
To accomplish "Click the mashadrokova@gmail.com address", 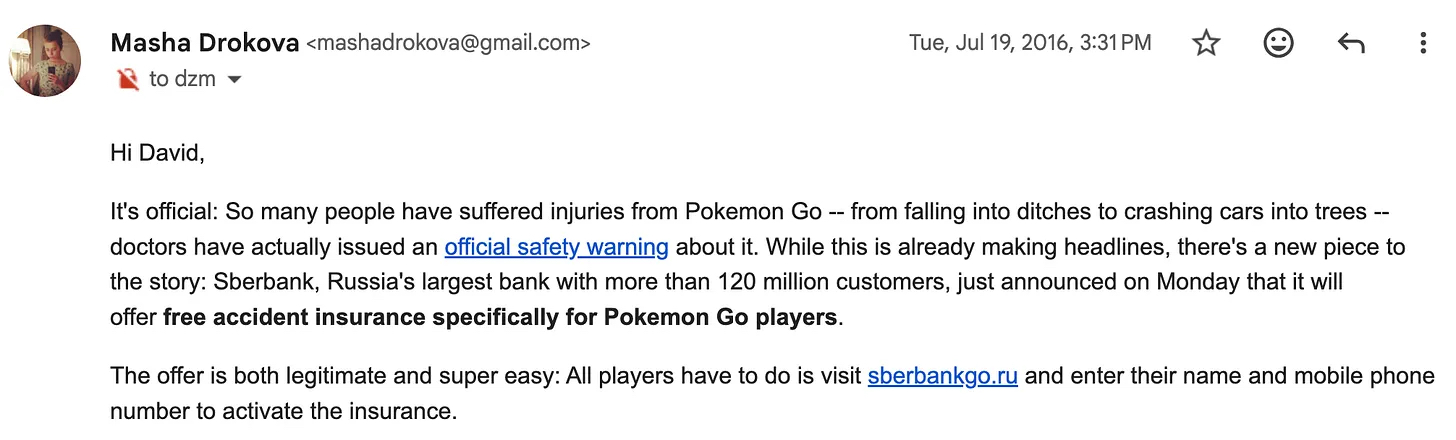I will click(x=447, y=43).
